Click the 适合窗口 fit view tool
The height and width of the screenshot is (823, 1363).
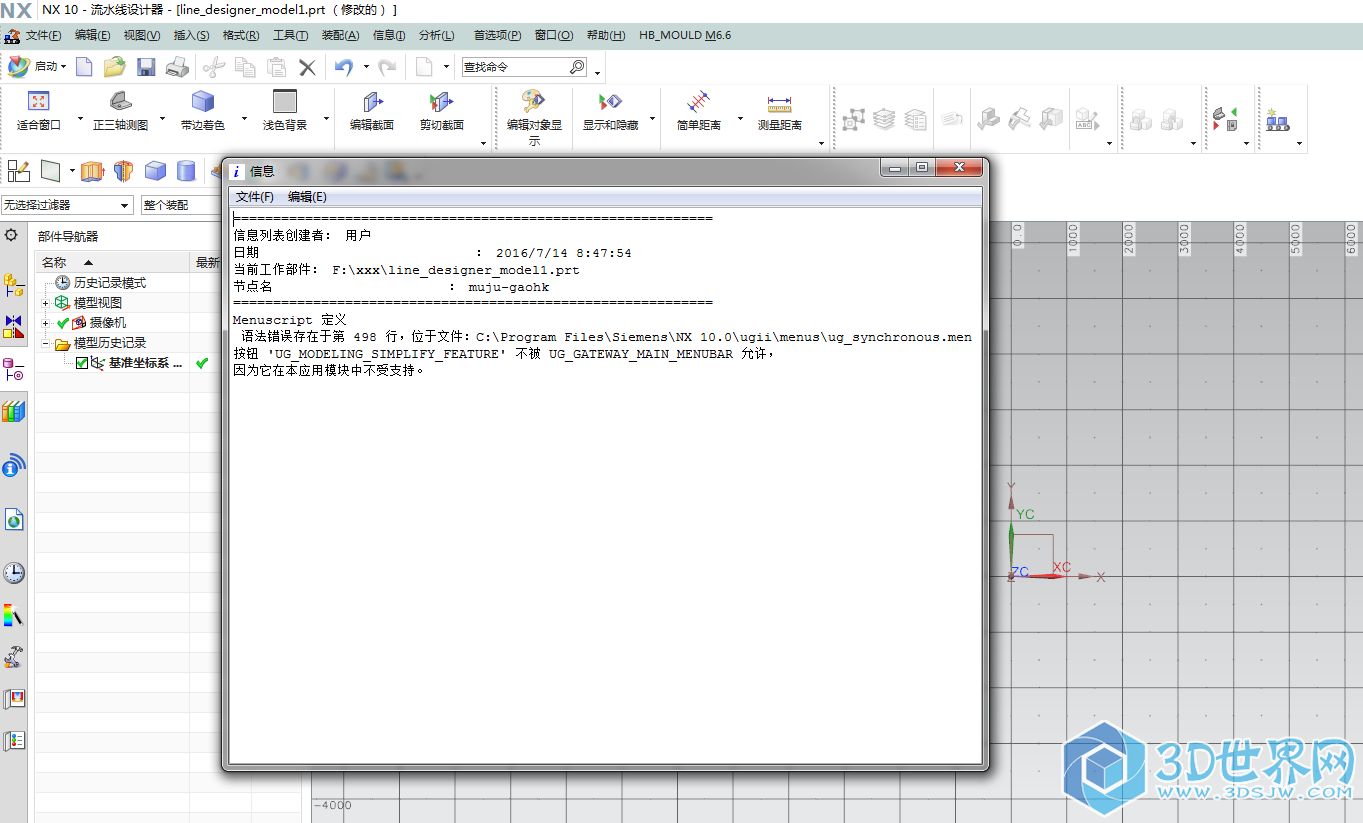tap(39, 111)
